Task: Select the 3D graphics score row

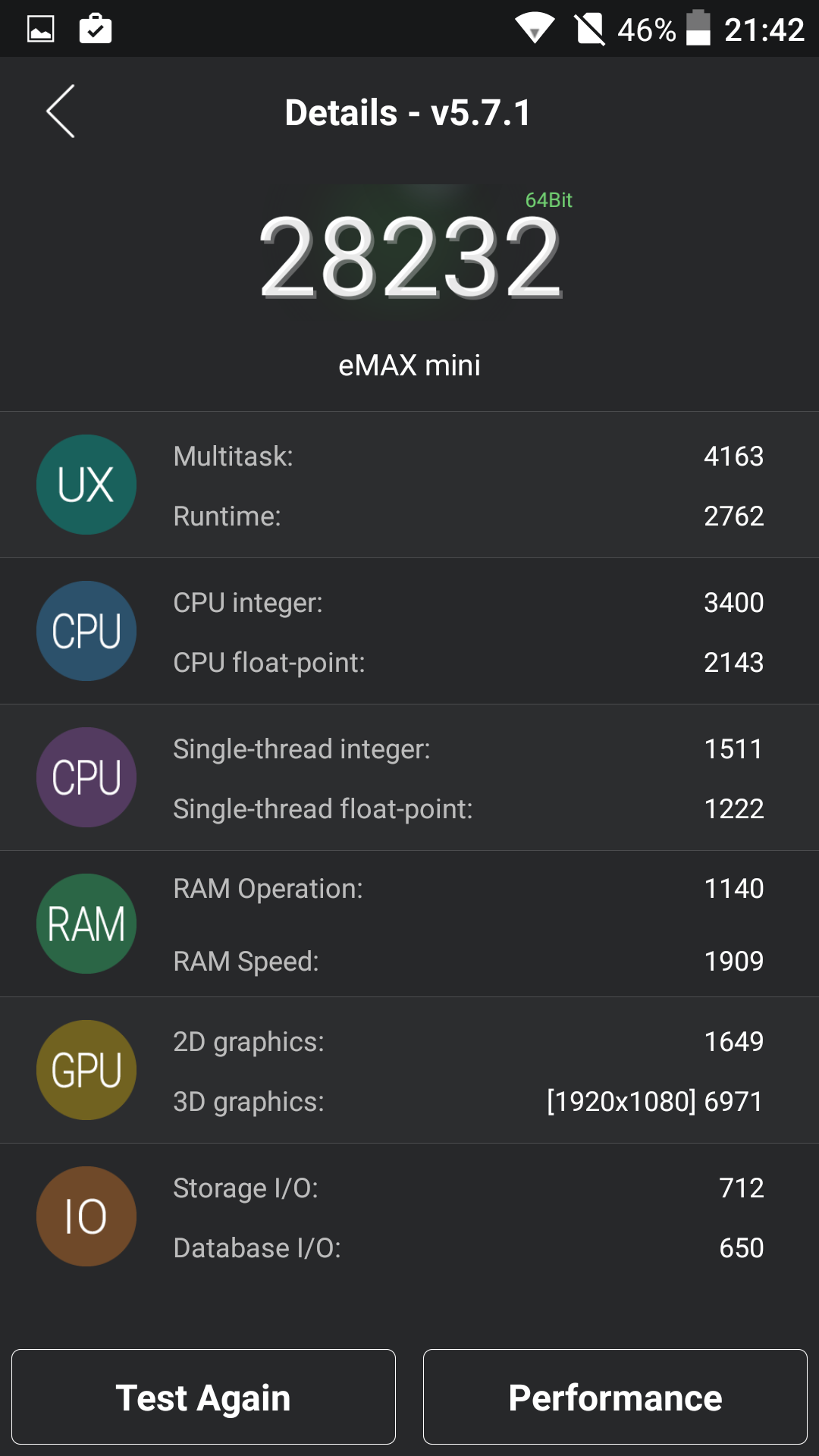Action: 467,1102
